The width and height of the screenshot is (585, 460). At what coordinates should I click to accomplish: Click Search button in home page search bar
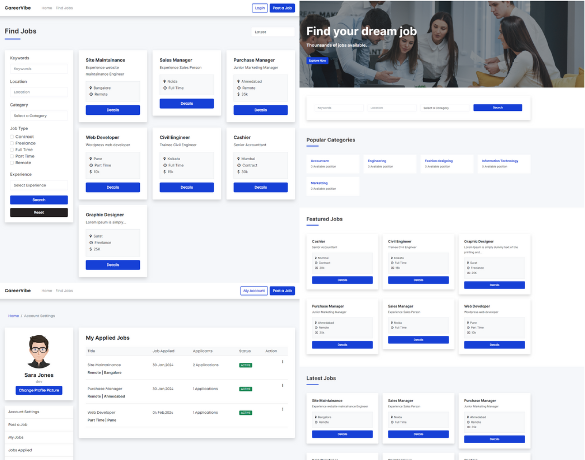498,107
